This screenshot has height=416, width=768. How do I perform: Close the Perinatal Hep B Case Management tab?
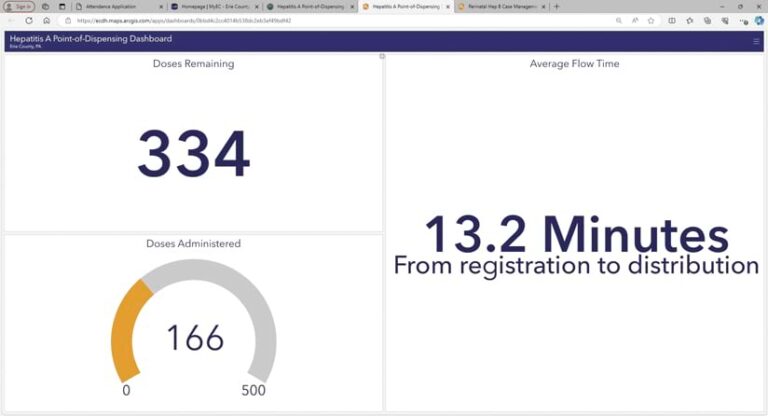coord(543,7)
